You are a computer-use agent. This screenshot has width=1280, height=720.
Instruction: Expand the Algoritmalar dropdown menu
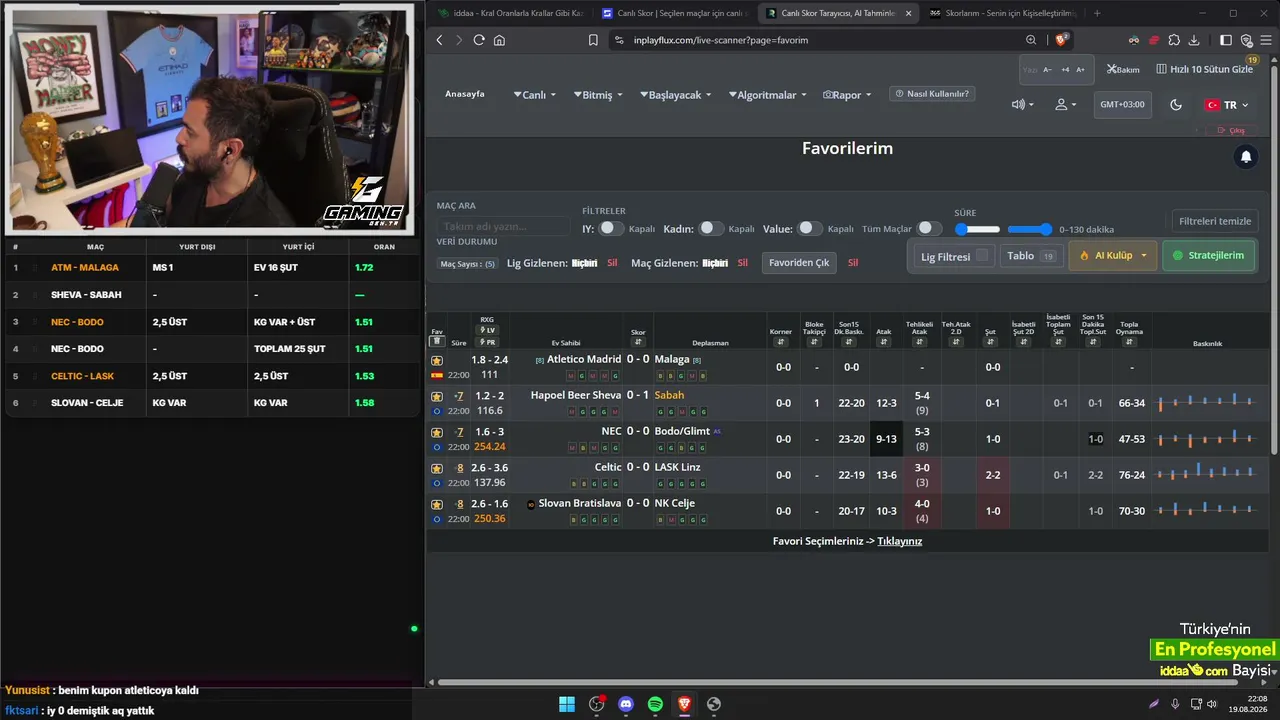(x=767, y=95)
